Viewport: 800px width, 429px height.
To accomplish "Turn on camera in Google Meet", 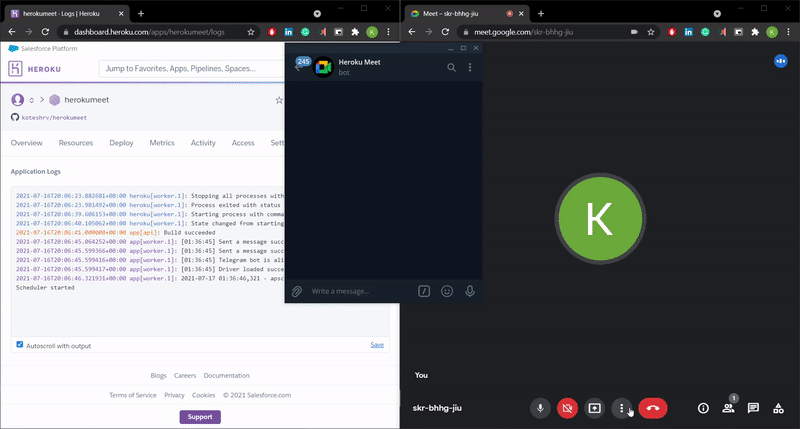I will 567,408.
